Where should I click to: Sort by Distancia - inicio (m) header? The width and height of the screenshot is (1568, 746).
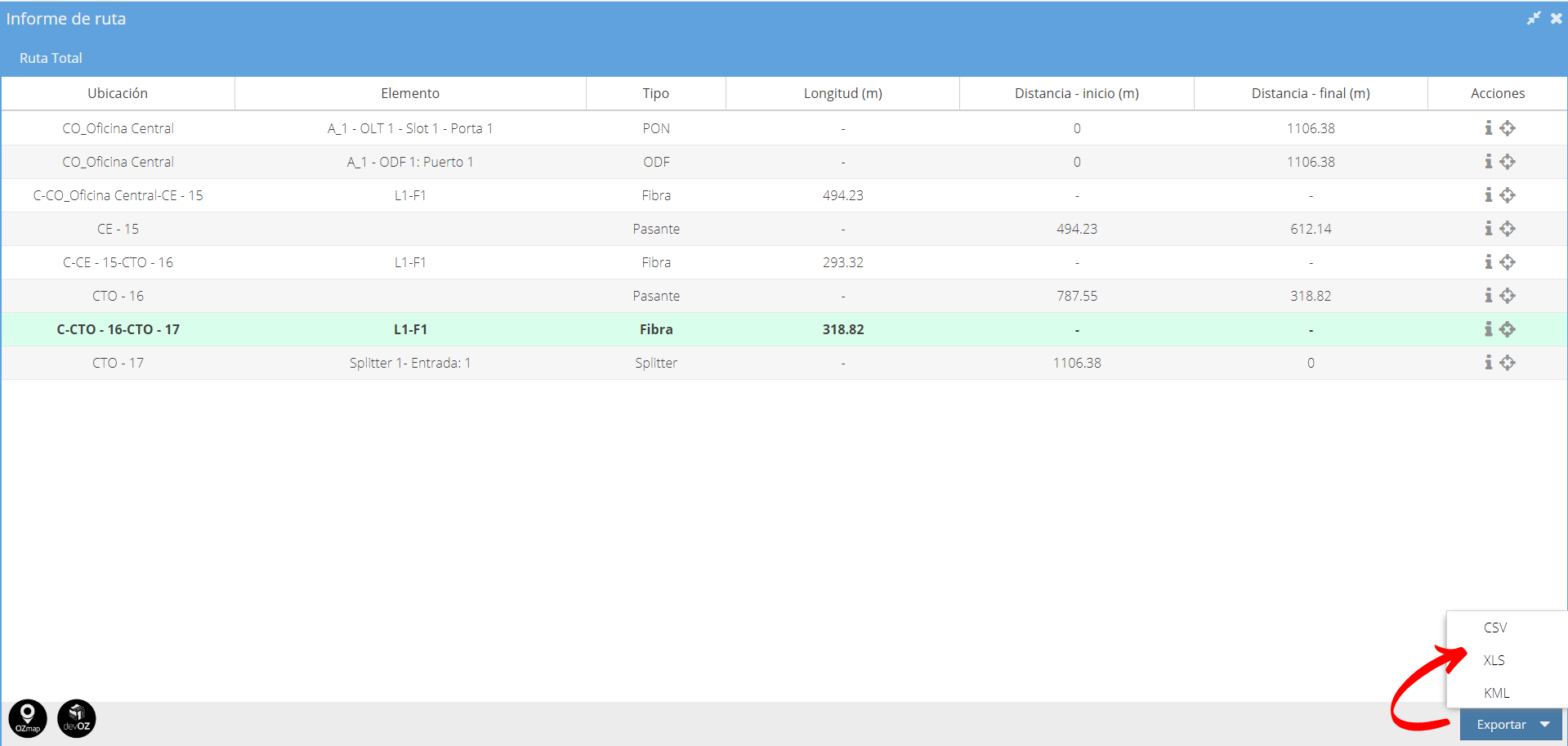coord(1077,93)
